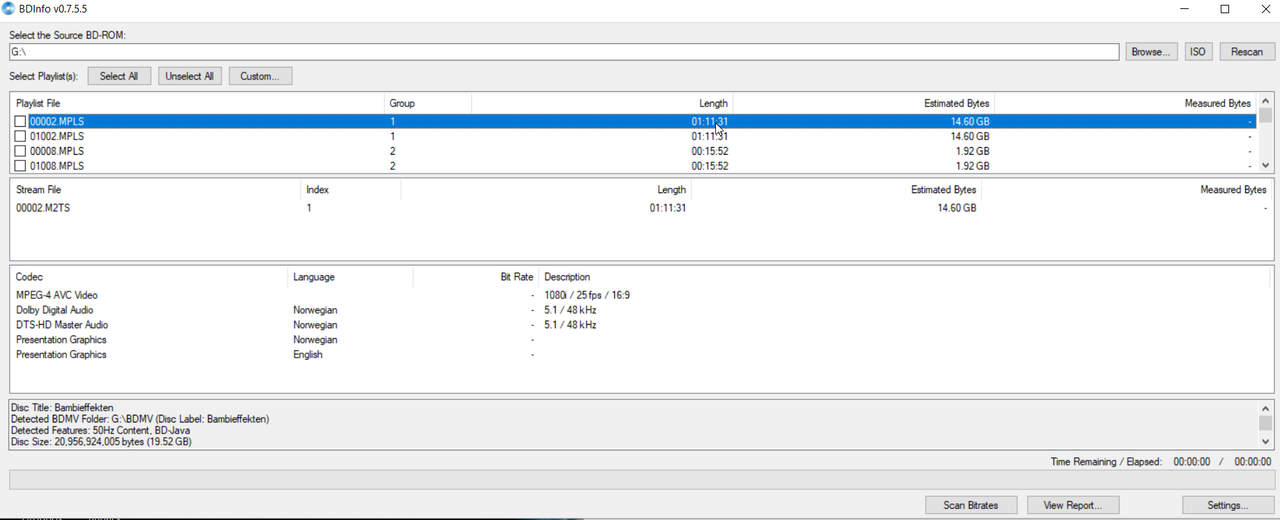Click scroll down arrow in disc info box

[x=1266, y=441]
